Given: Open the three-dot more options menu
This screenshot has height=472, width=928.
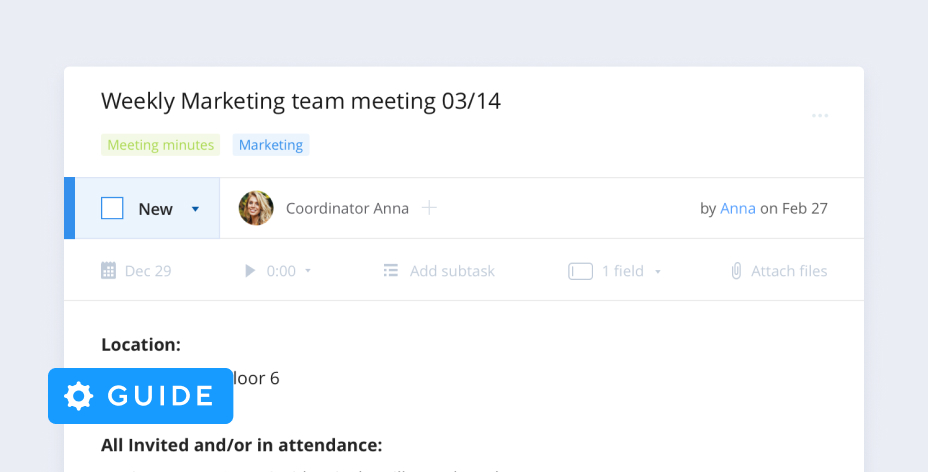Looking at the screenshot, I should click(x=820, y=116).
